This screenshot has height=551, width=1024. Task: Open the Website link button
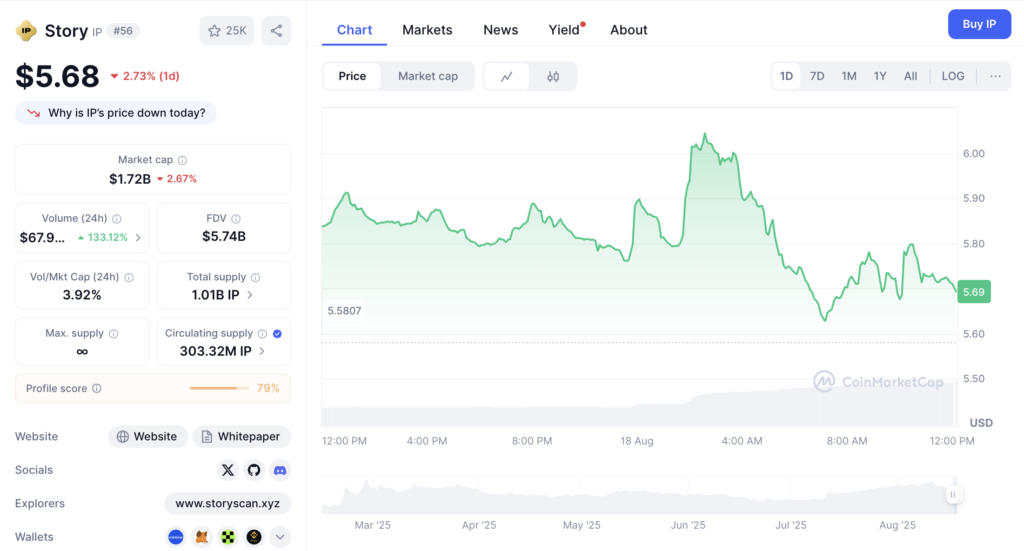pos(148,437)
